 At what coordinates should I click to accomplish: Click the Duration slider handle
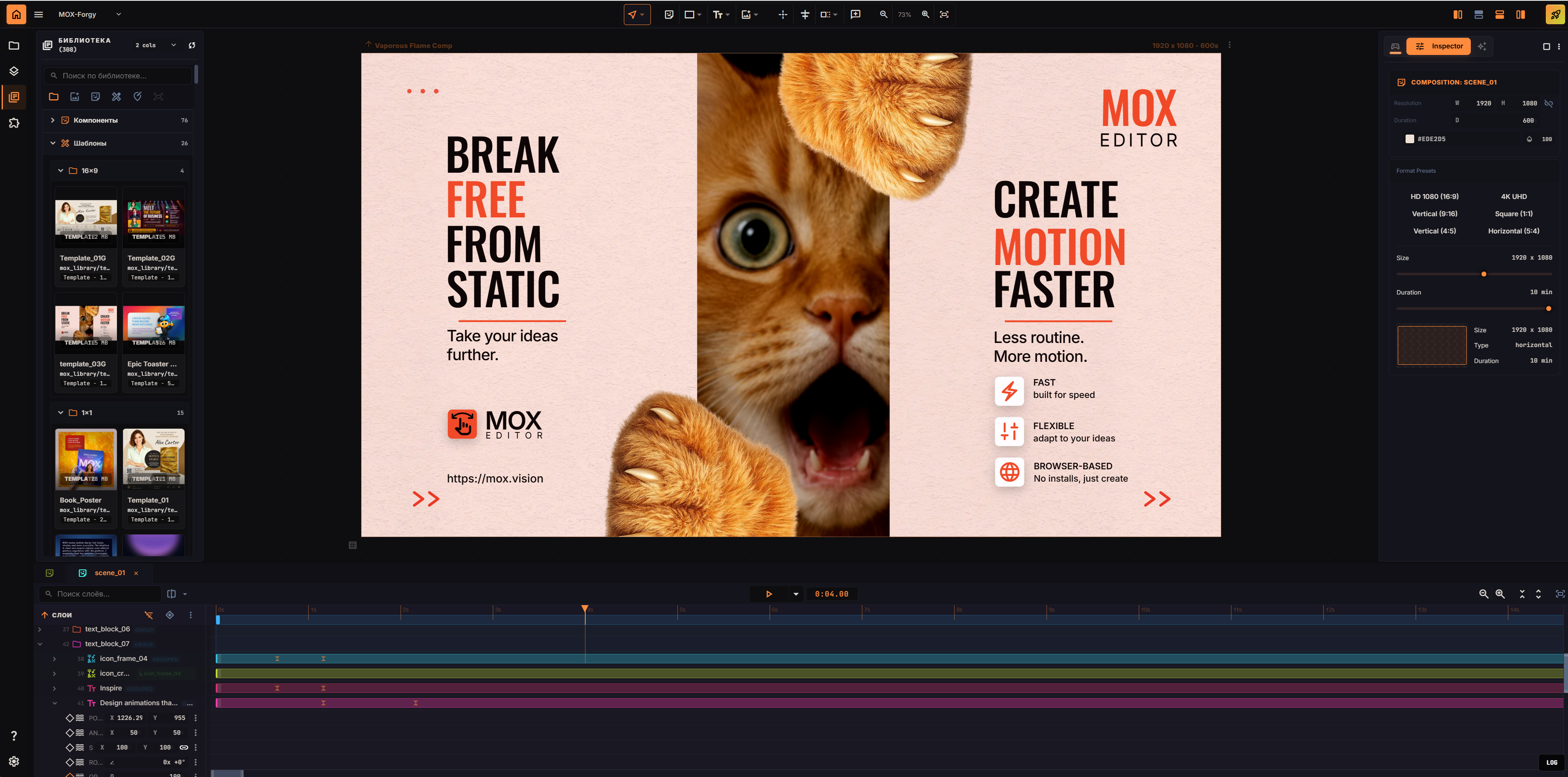(x=1548, y=309)
